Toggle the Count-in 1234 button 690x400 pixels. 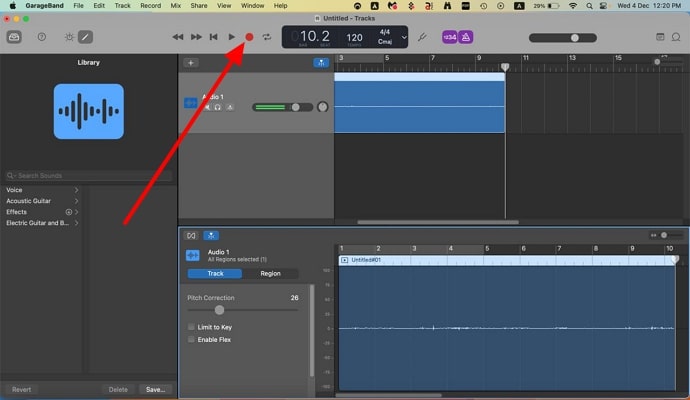coord(449,37)
